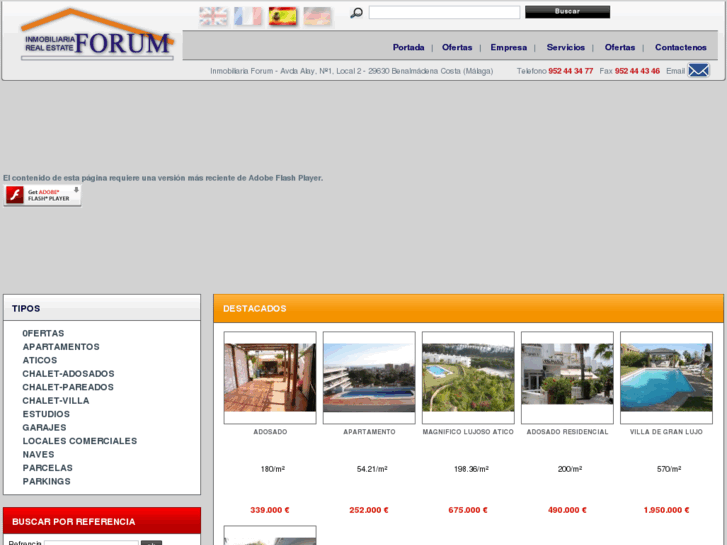The width and height of the screenshot is (727, 545).
Task: Click the 490.000 € price
Action: click(x=567, y=510)
